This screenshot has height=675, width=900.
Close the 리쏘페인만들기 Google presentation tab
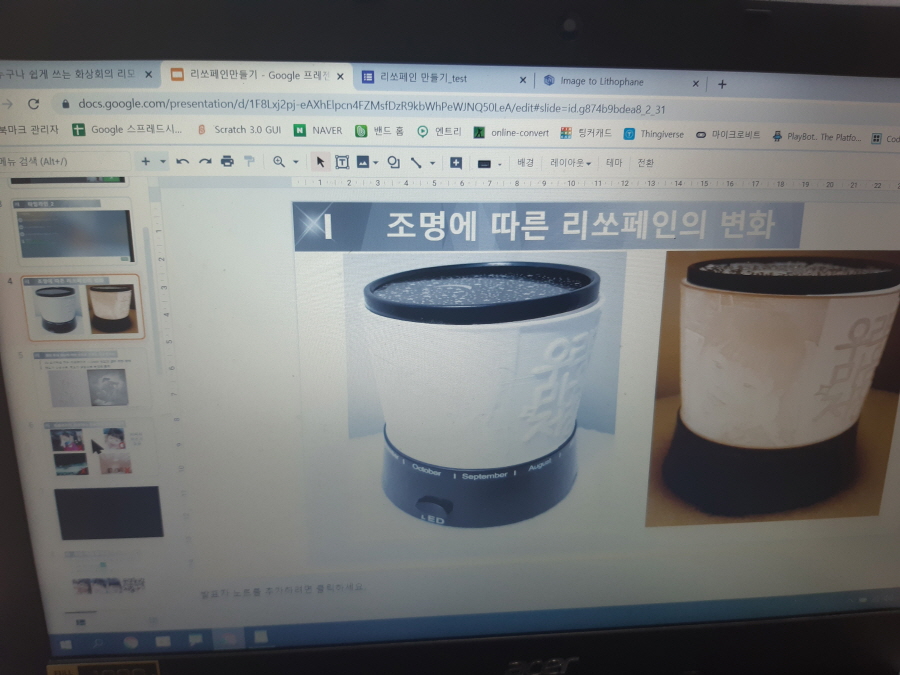pyautogui.click(x=340, y=76)
